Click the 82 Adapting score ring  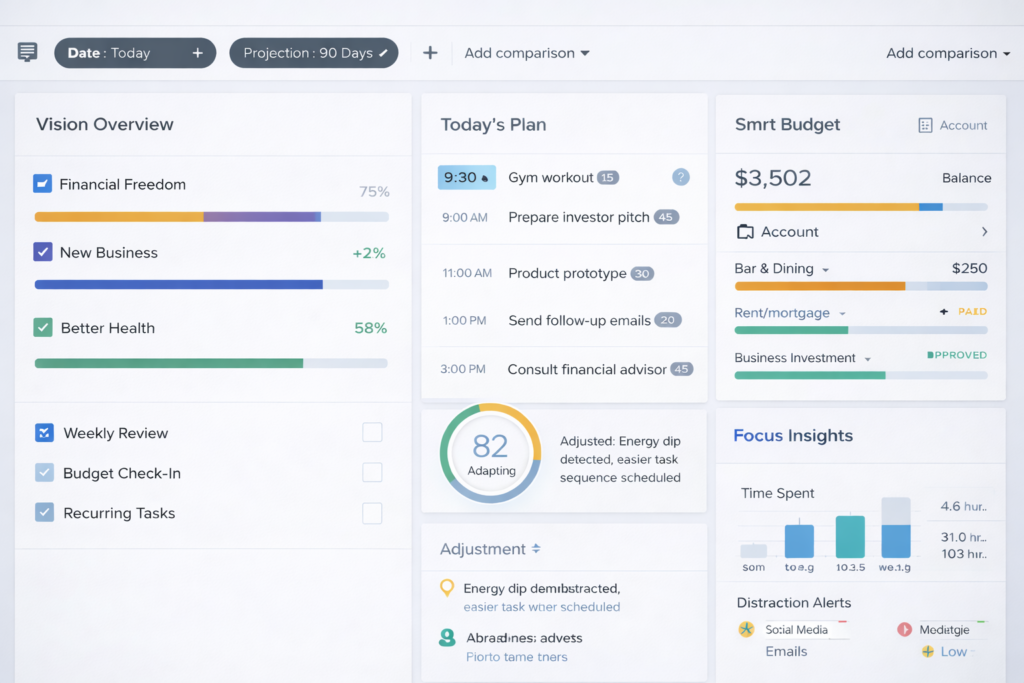pyautogui.click(x=490, y=453)
